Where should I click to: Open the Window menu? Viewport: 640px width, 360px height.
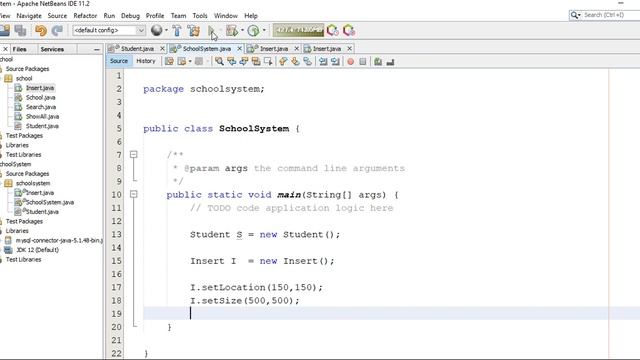coord(226,16)
